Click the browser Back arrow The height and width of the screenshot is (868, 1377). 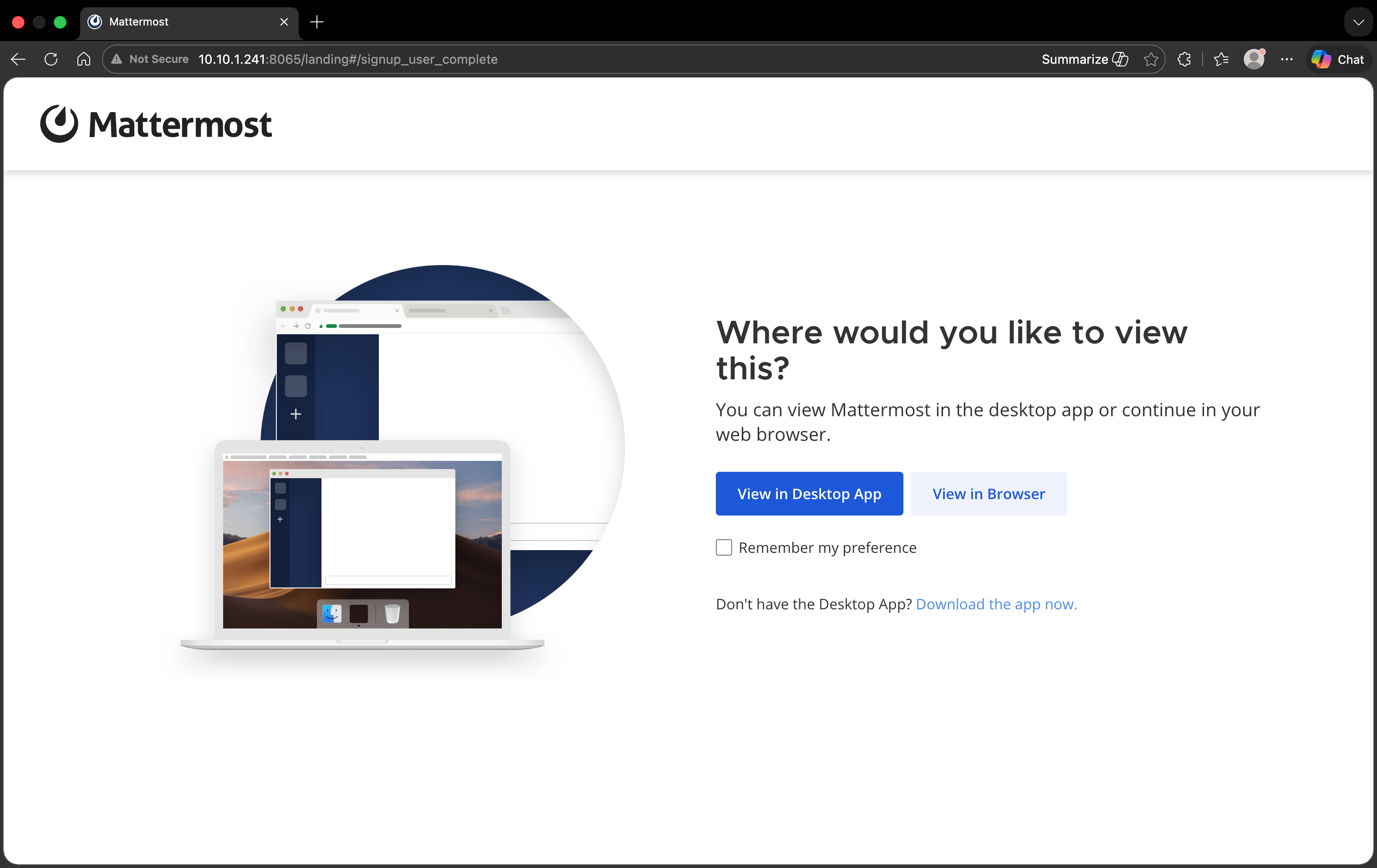18,59
